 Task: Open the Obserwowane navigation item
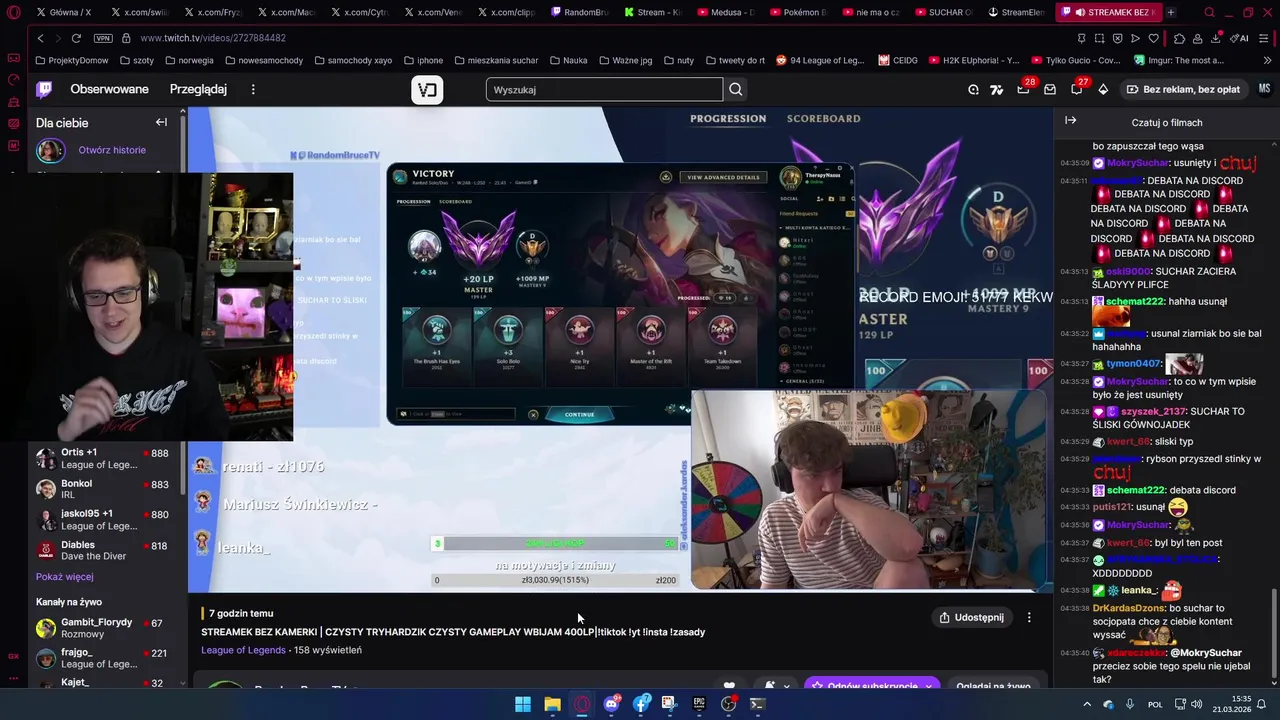coord(109,89)
